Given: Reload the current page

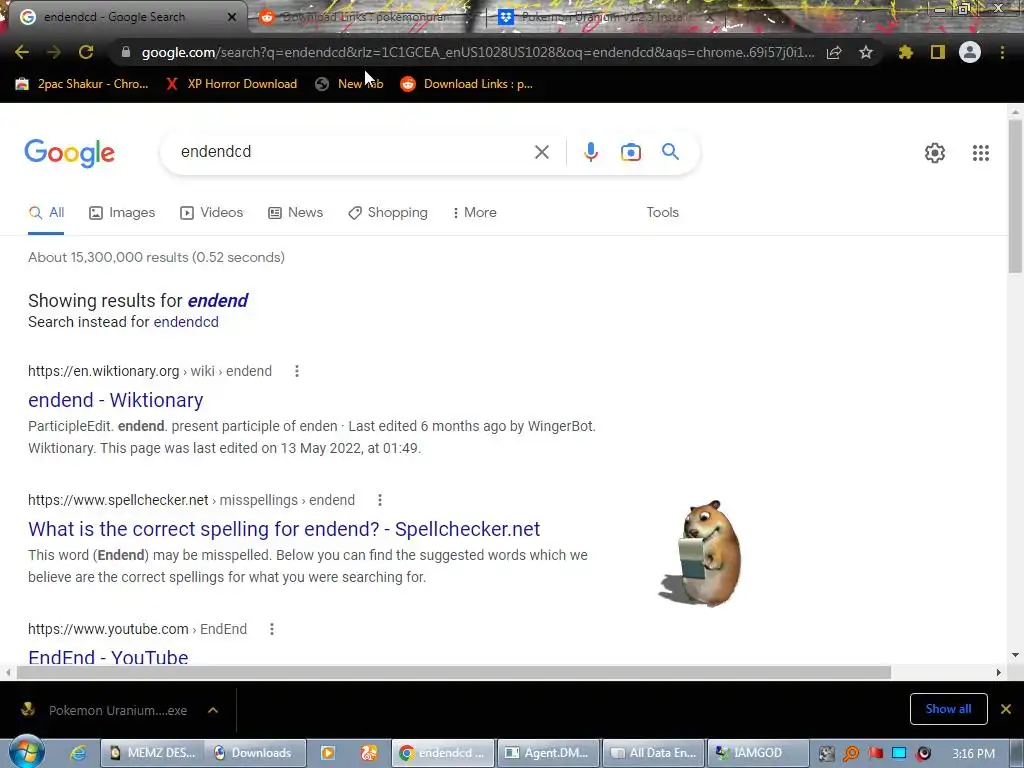Looking at the screenshot, I should (86, 52).
